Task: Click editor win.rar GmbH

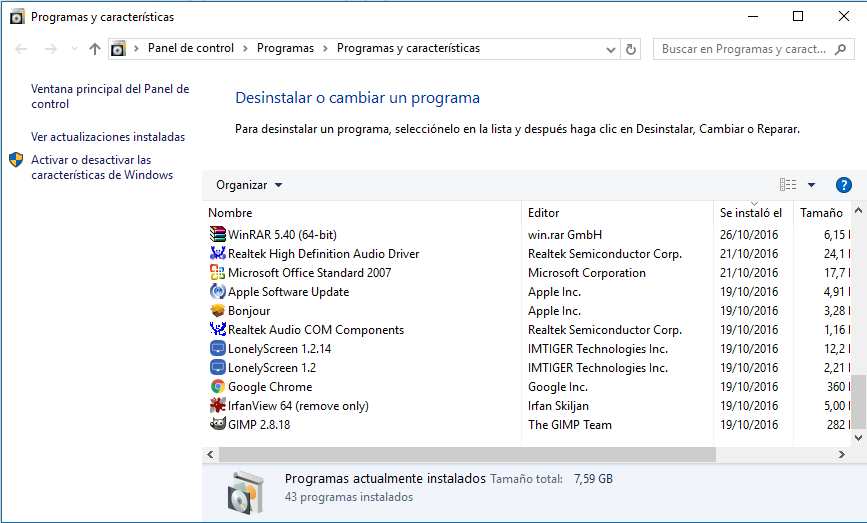Action: tap(565, 234)
